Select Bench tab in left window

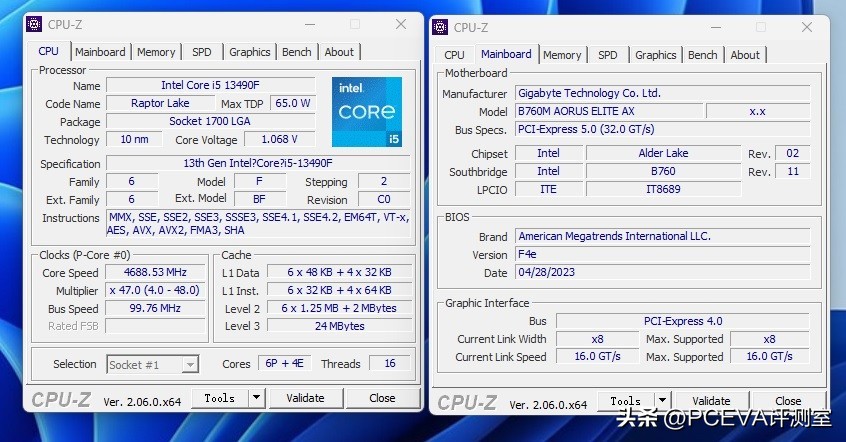pyautogui.click(x=297, y=52)
